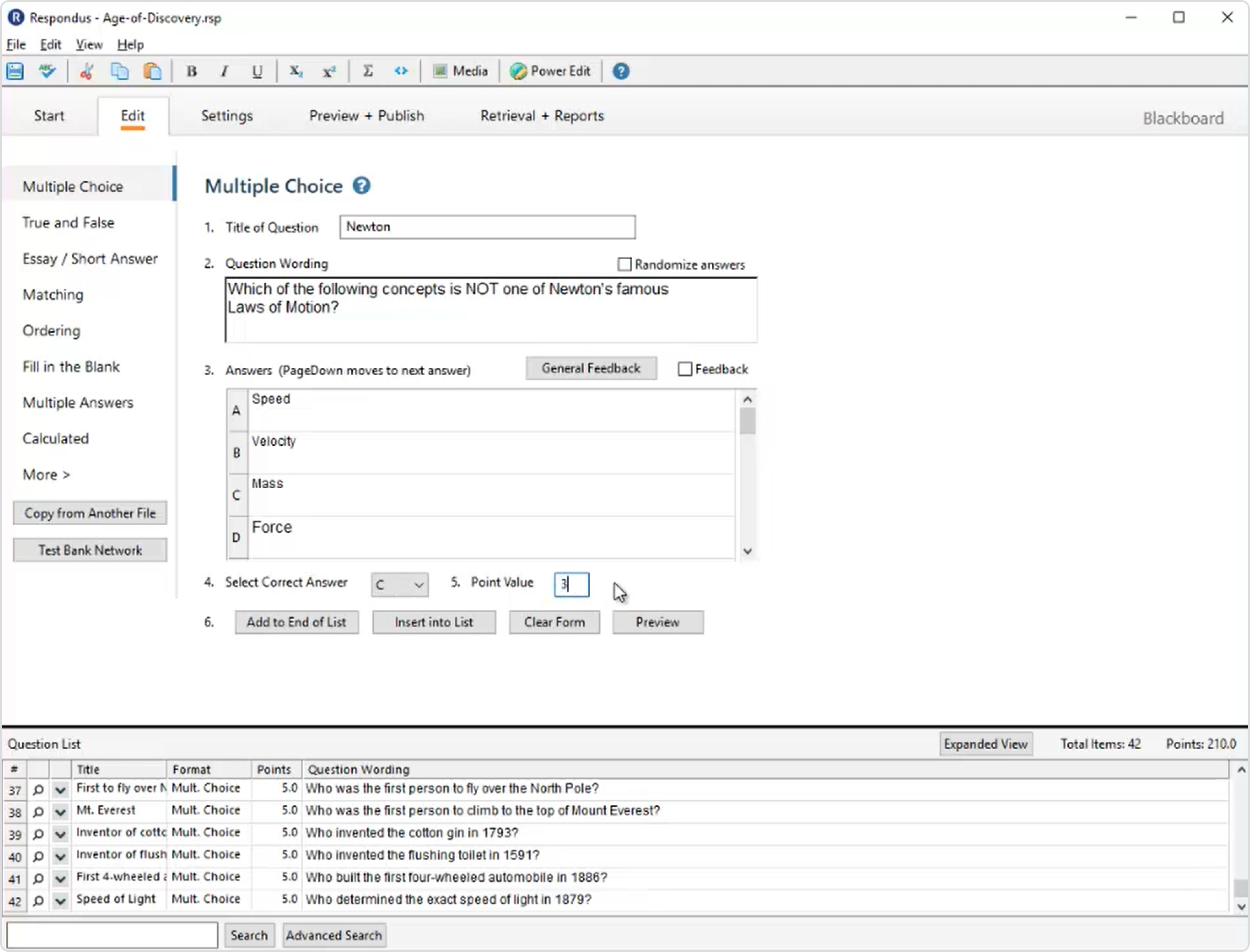
Task: Switch to Preview + Publish tab
Action: tap(366, 115)
